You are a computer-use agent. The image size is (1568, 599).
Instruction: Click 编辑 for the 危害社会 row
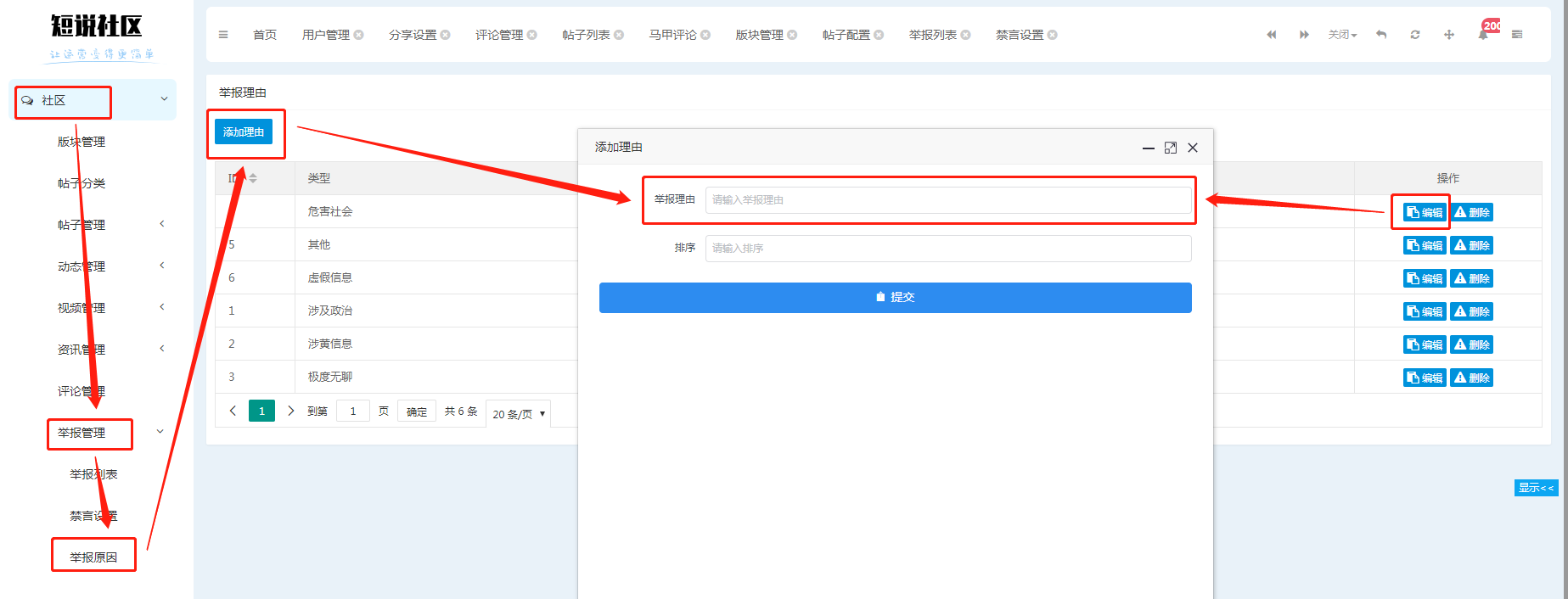[x=1425, y=212]
